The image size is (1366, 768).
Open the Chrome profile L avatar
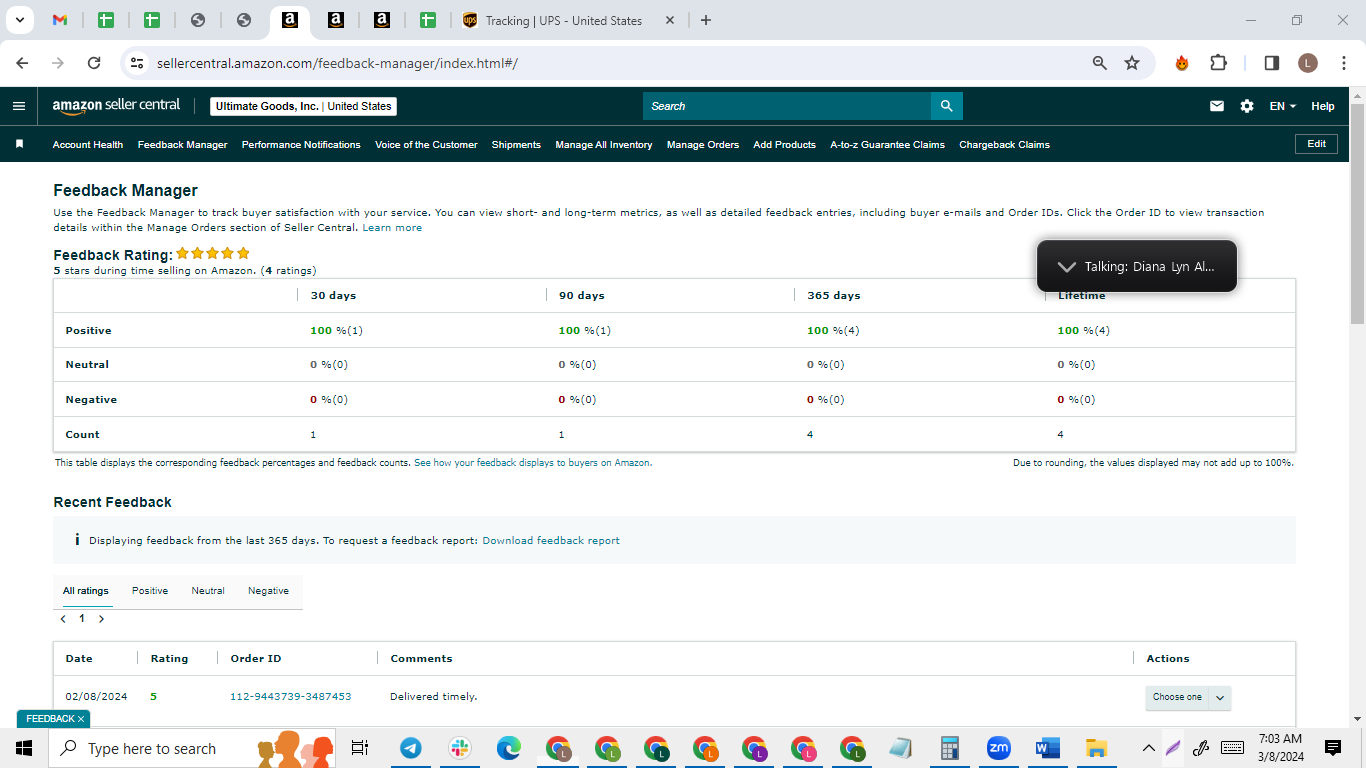click(1308, 63)
